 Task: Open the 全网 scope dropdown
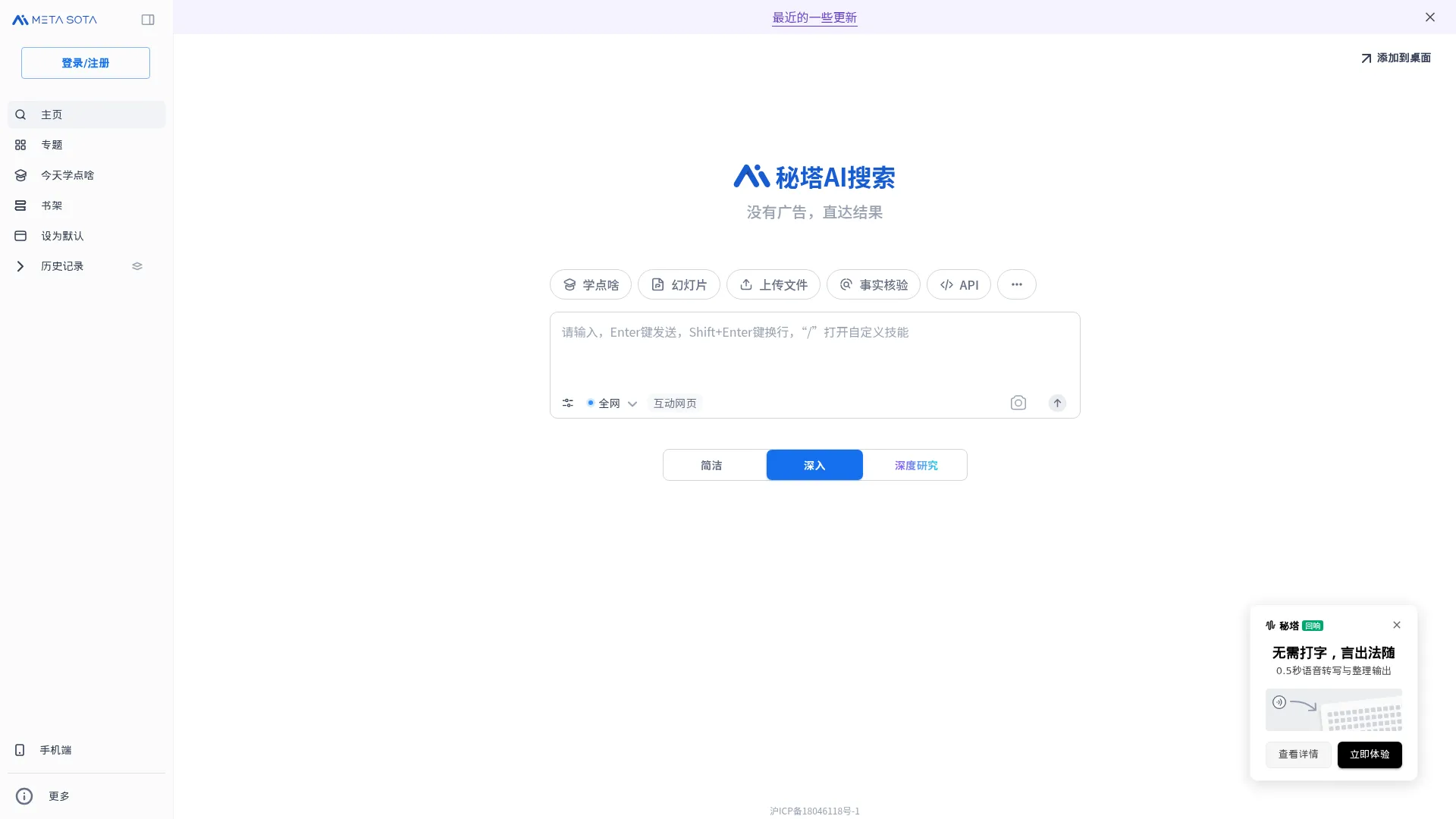point(612,403)
